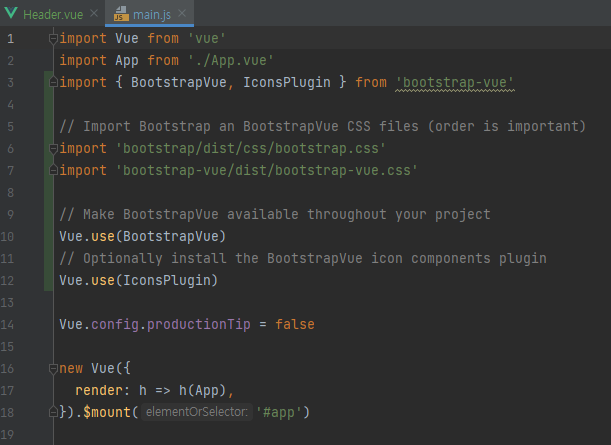
Task: Click h(App) call in line 17
Action: (x=203, y=390)
